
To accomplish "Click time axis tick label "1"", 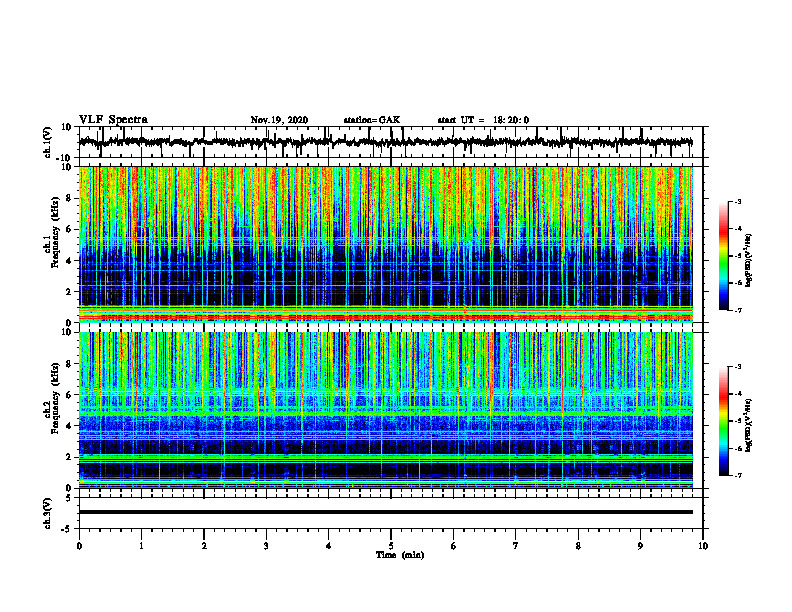I will click(x=141, y=546).
